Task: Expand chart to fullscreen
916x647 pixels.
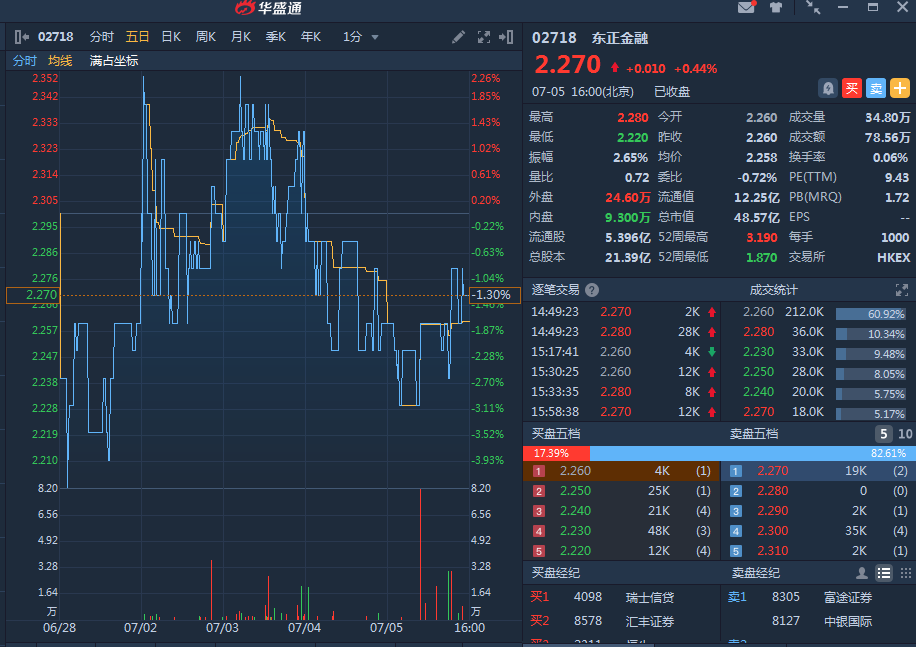Action: pyautogui.click(x=484, y=37)
